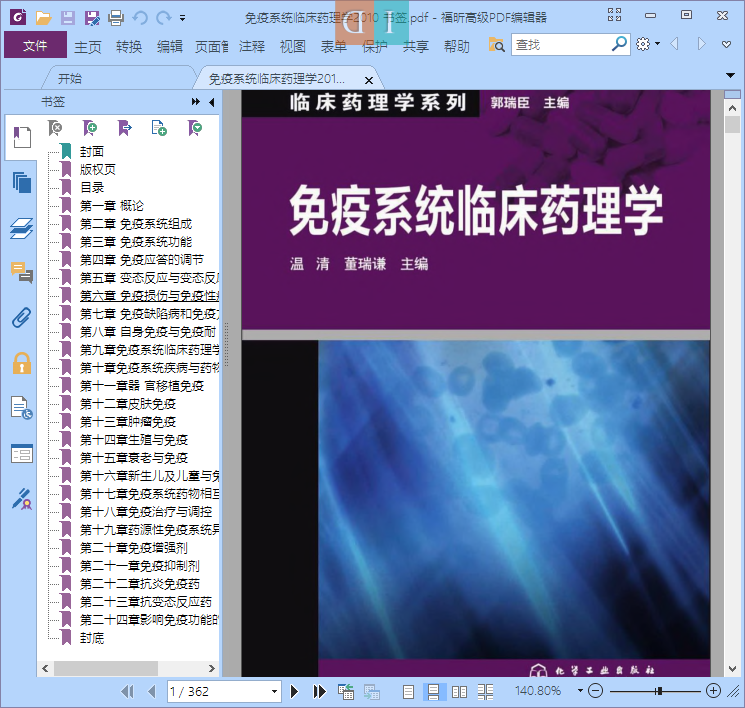Screen dimensions: 745x708
Task: Print the document with printer icon
Action: [x=115, y=18]
